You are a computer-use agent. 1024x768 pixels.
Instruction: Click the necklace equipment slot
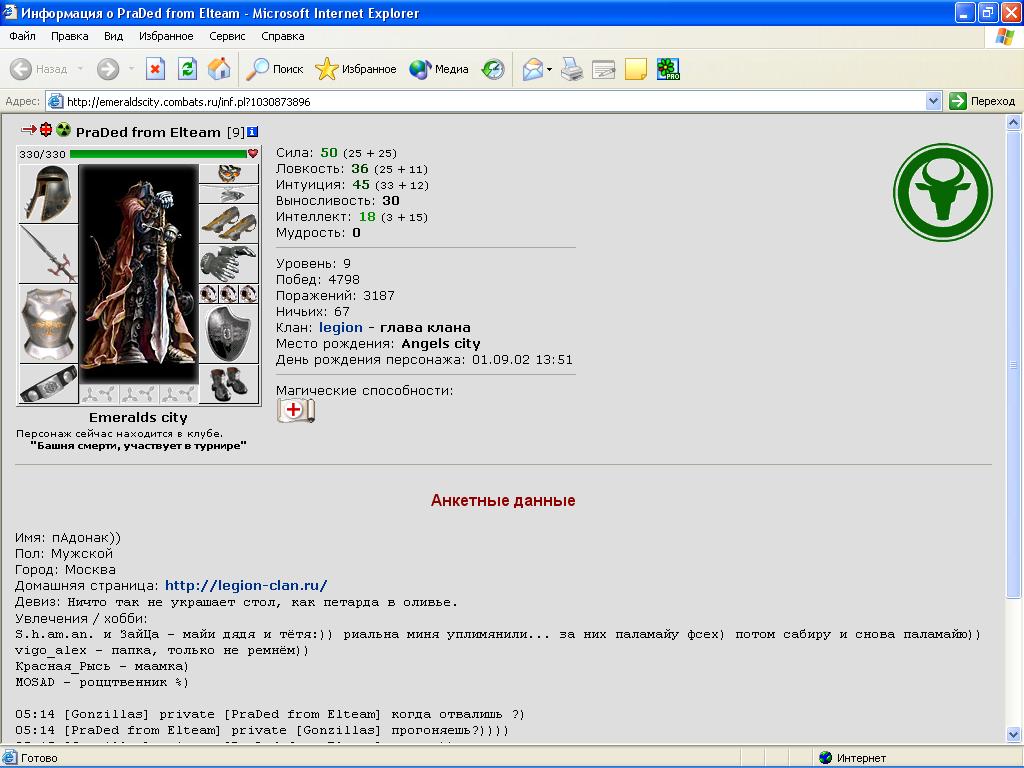229,194
